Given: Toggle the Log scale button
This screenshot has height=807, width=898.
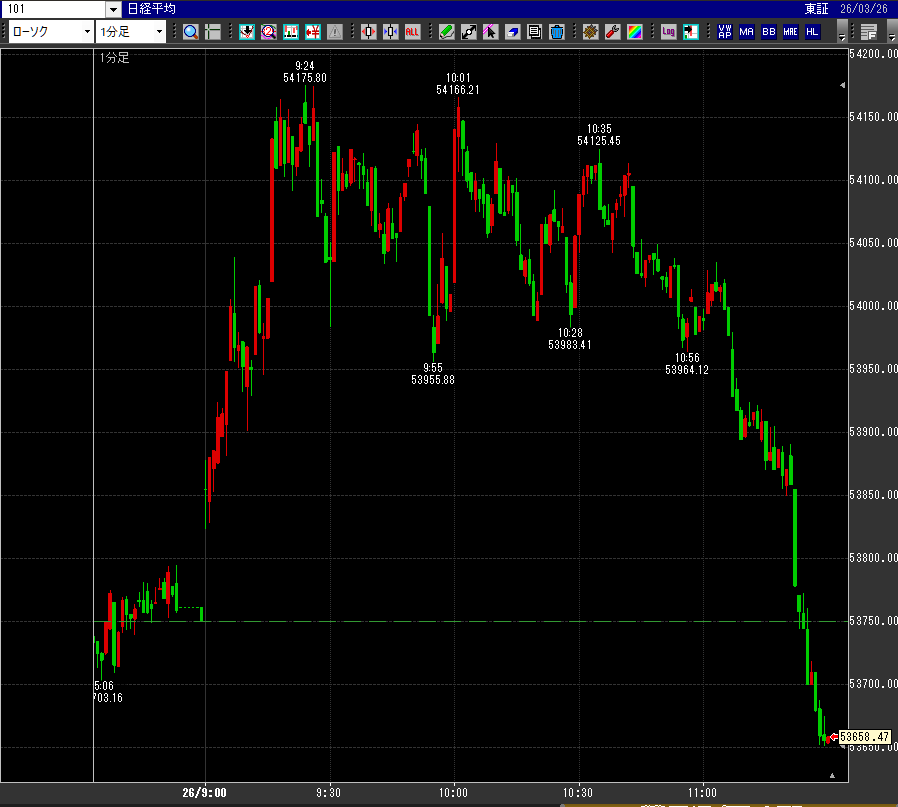Looking at the screenshot, I should (668, 32).
